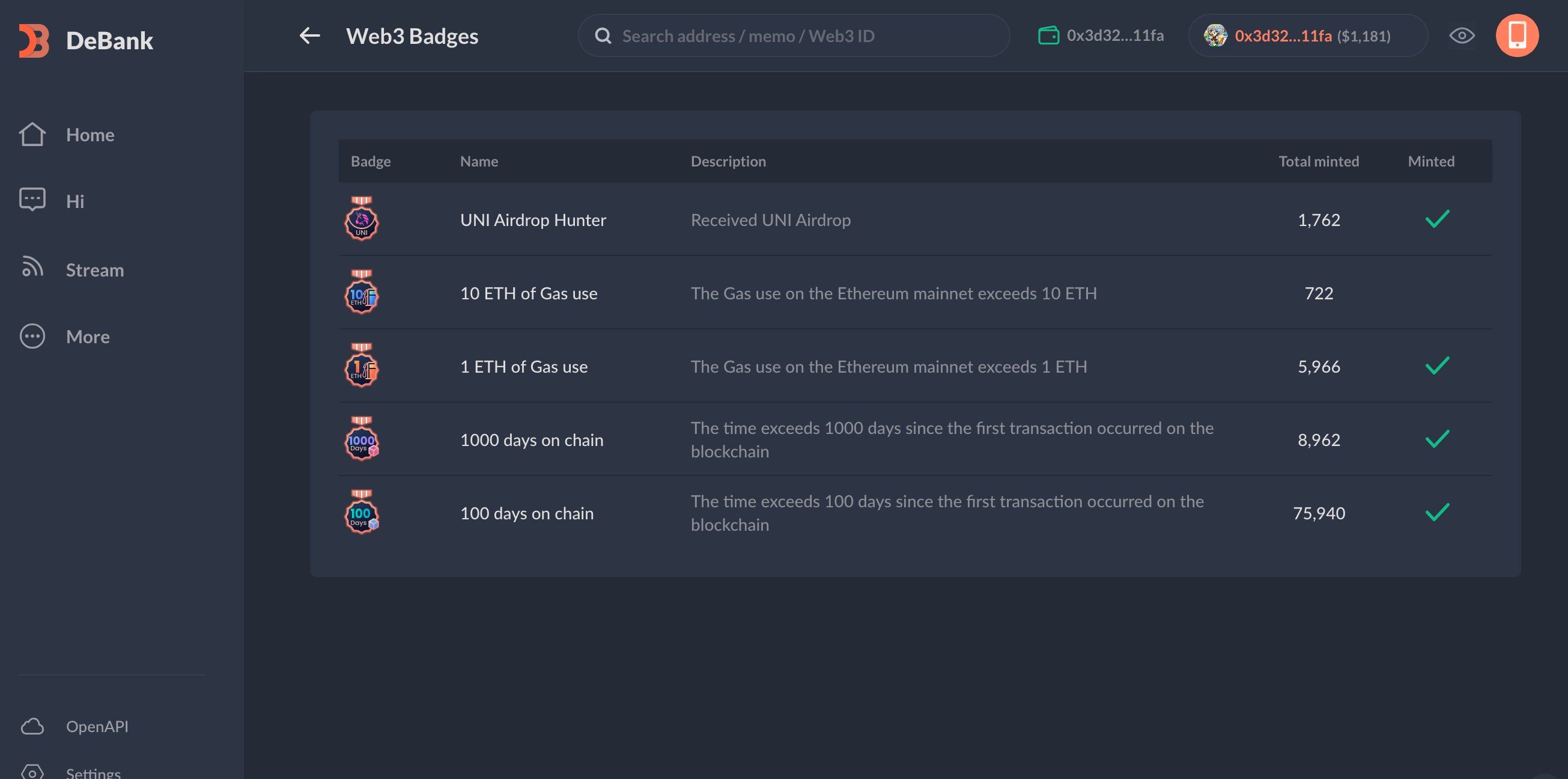Click the search magnifier icon
Screen dimensions: 1568x779
(x=603, y=36)
